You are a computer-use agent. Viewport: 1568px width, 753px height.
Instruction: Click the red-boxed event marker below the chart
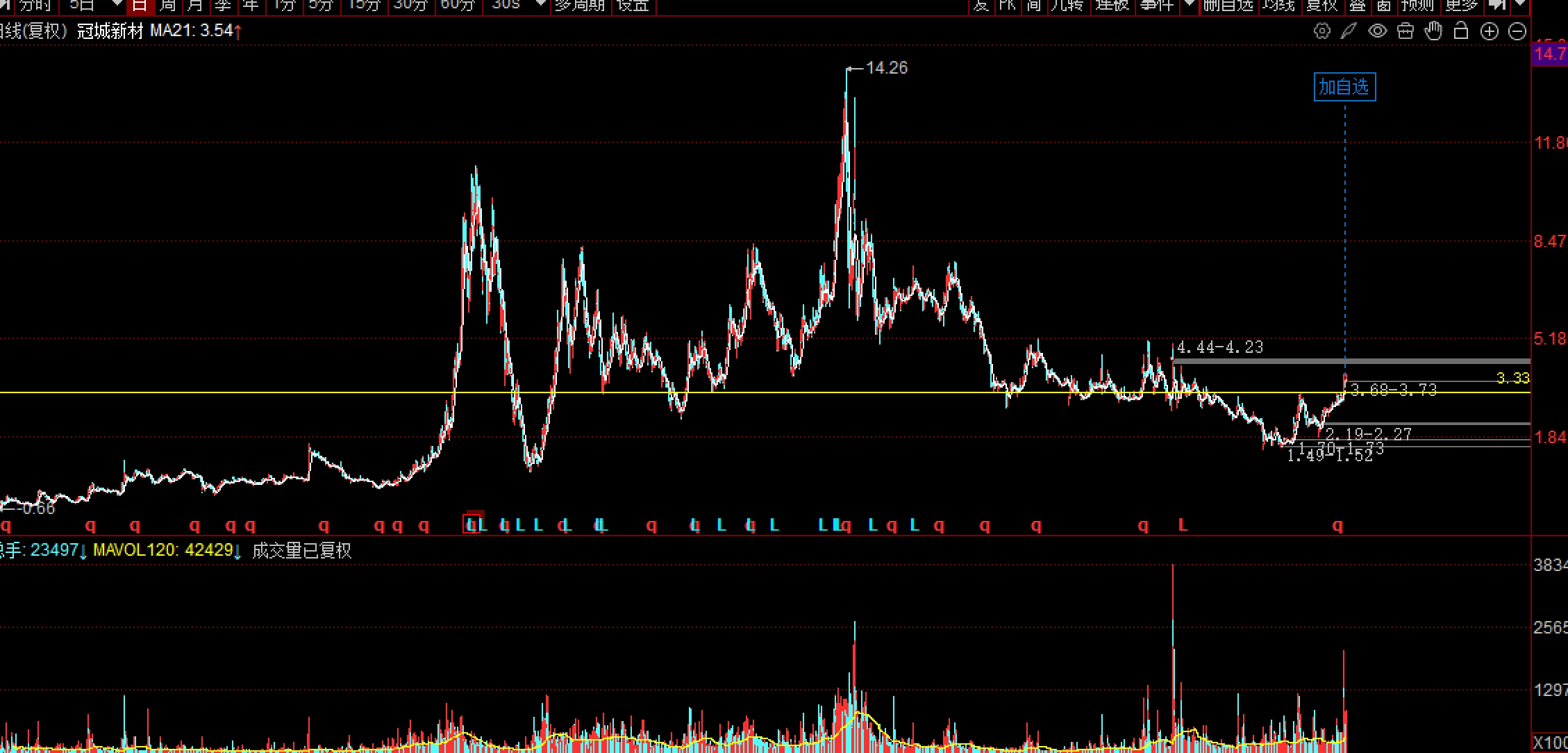(472, 524)
